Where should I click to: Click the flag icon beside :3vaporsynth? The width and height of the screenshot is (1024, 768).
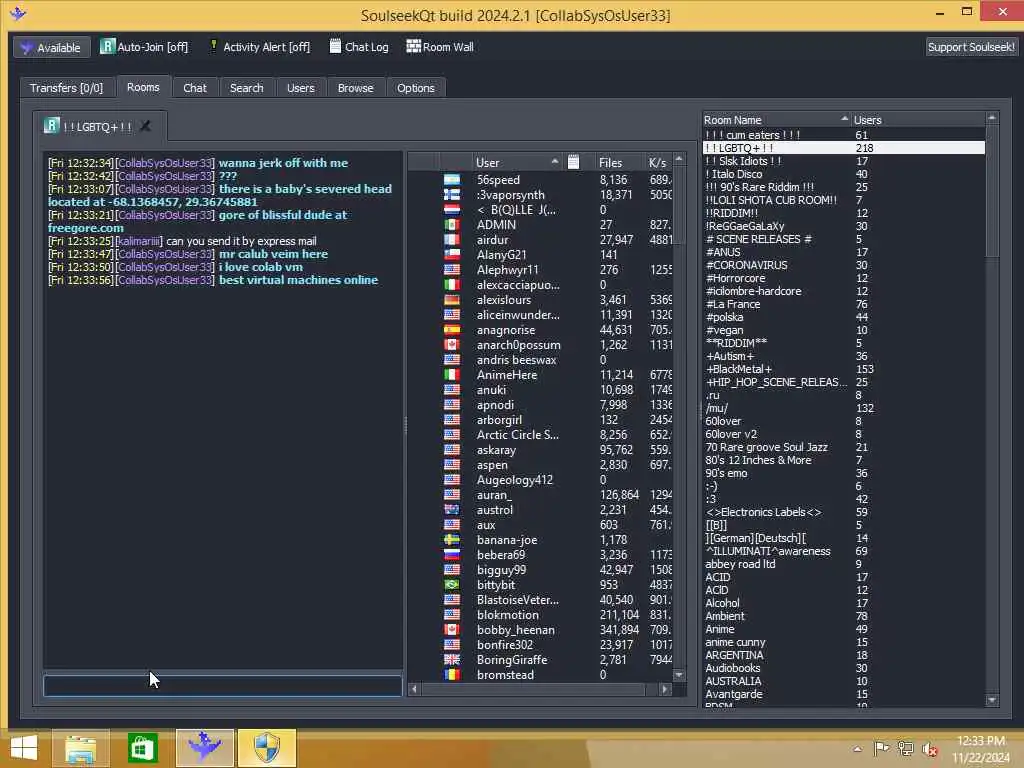point(452,195)
